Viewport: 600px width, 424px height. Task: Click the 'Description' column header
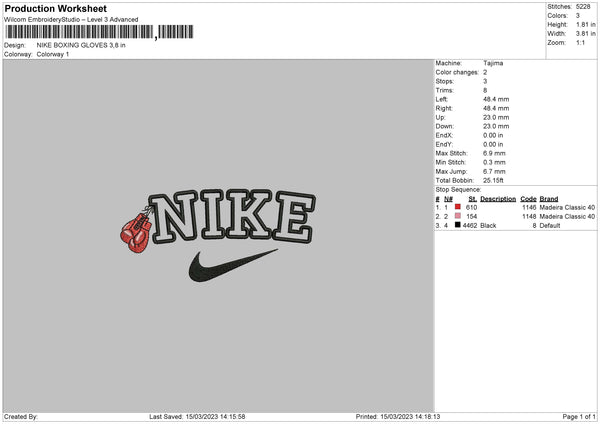click(498, 199)
